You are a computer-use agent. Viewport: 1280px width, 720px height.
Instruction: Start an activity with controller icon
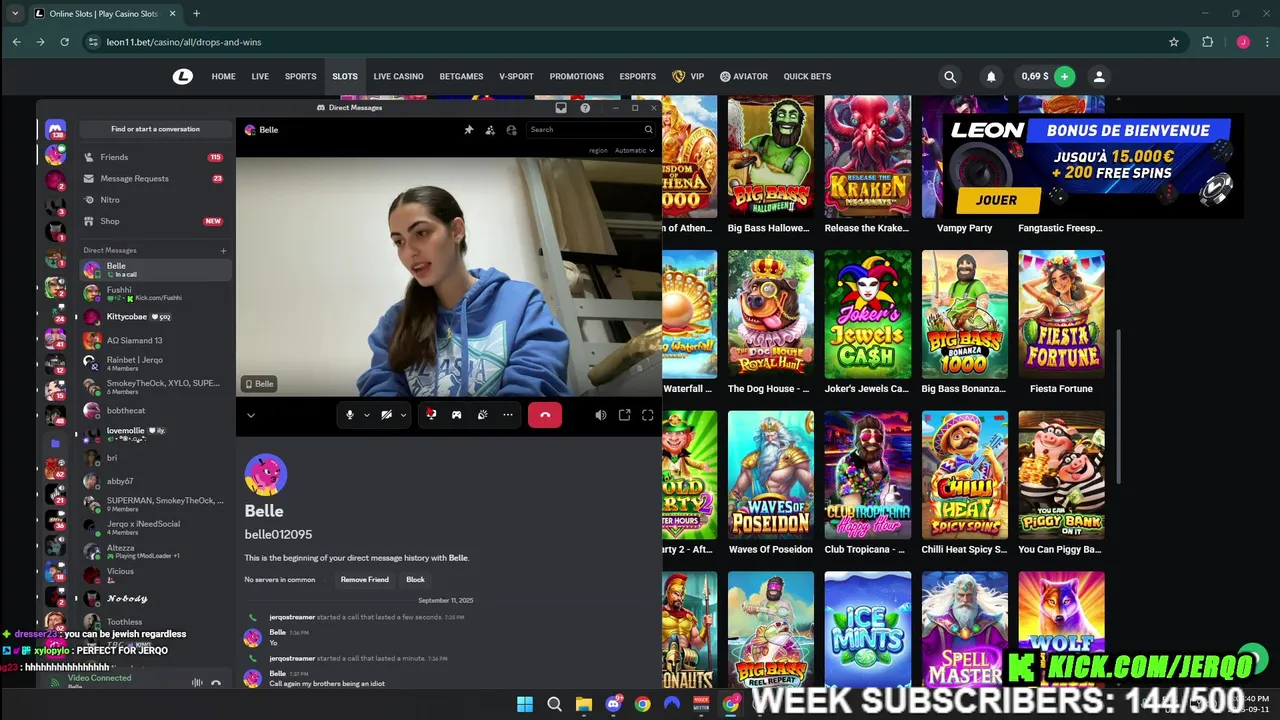click(457, 415)
